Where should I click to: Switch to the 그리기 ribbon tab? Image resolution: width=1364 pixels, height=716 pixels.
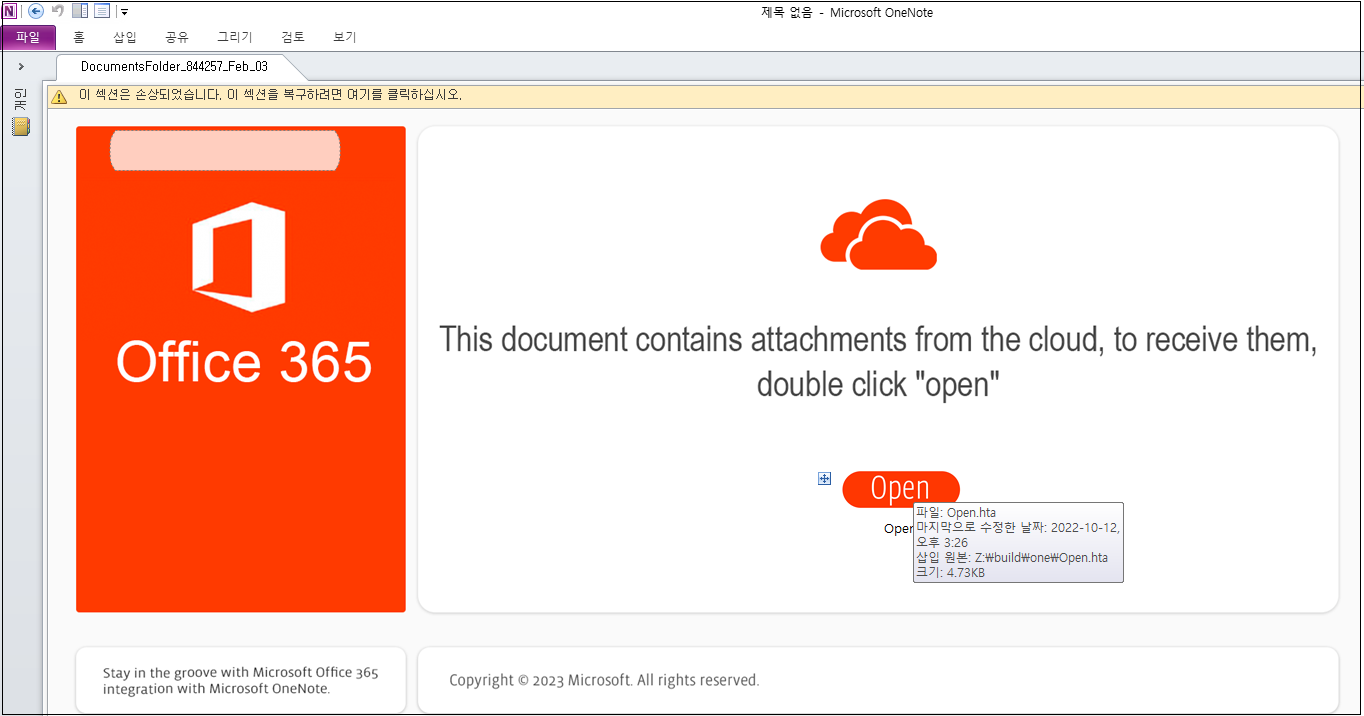click(235, 37)
